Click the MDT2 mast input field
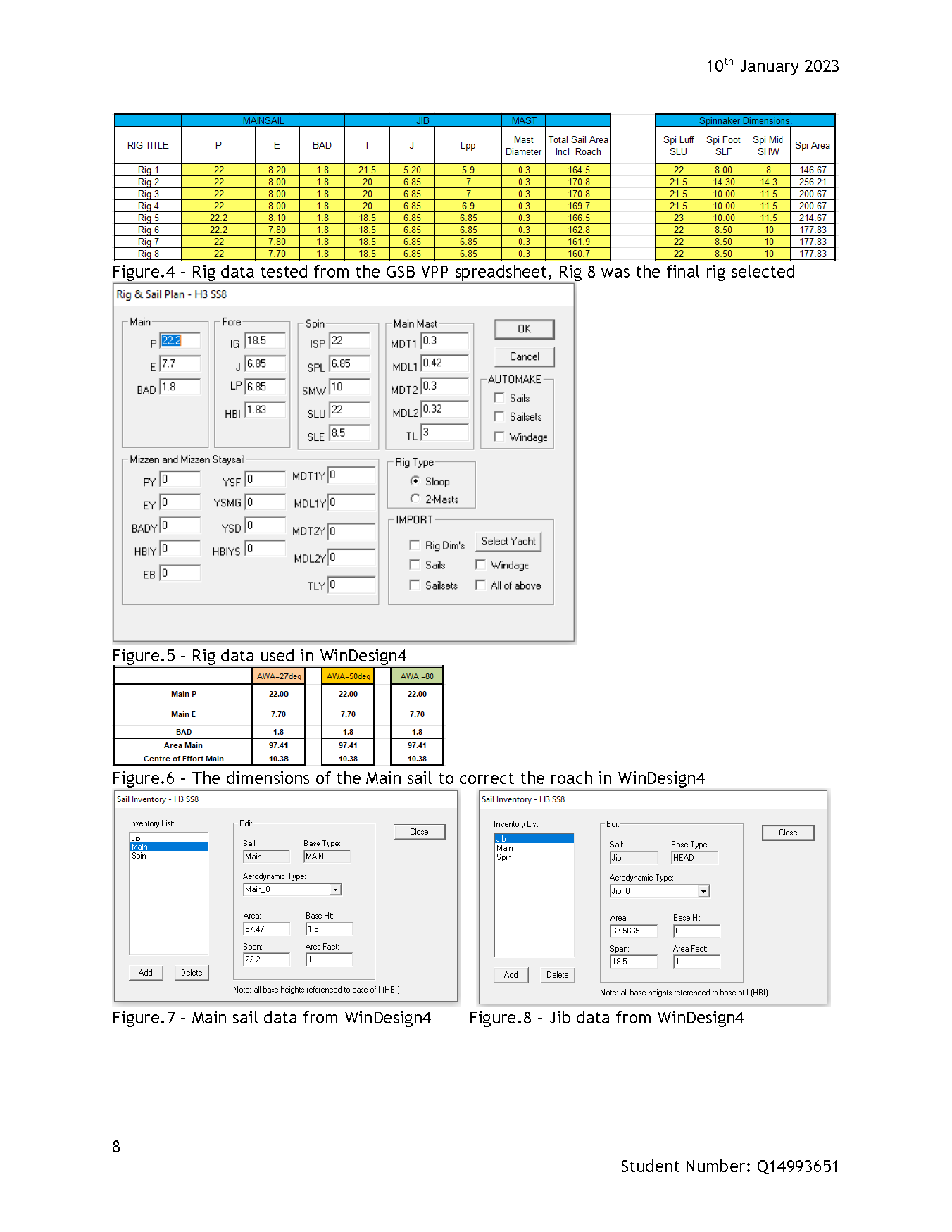Viewport: 952px width, 1232px height. pos(444,386)
